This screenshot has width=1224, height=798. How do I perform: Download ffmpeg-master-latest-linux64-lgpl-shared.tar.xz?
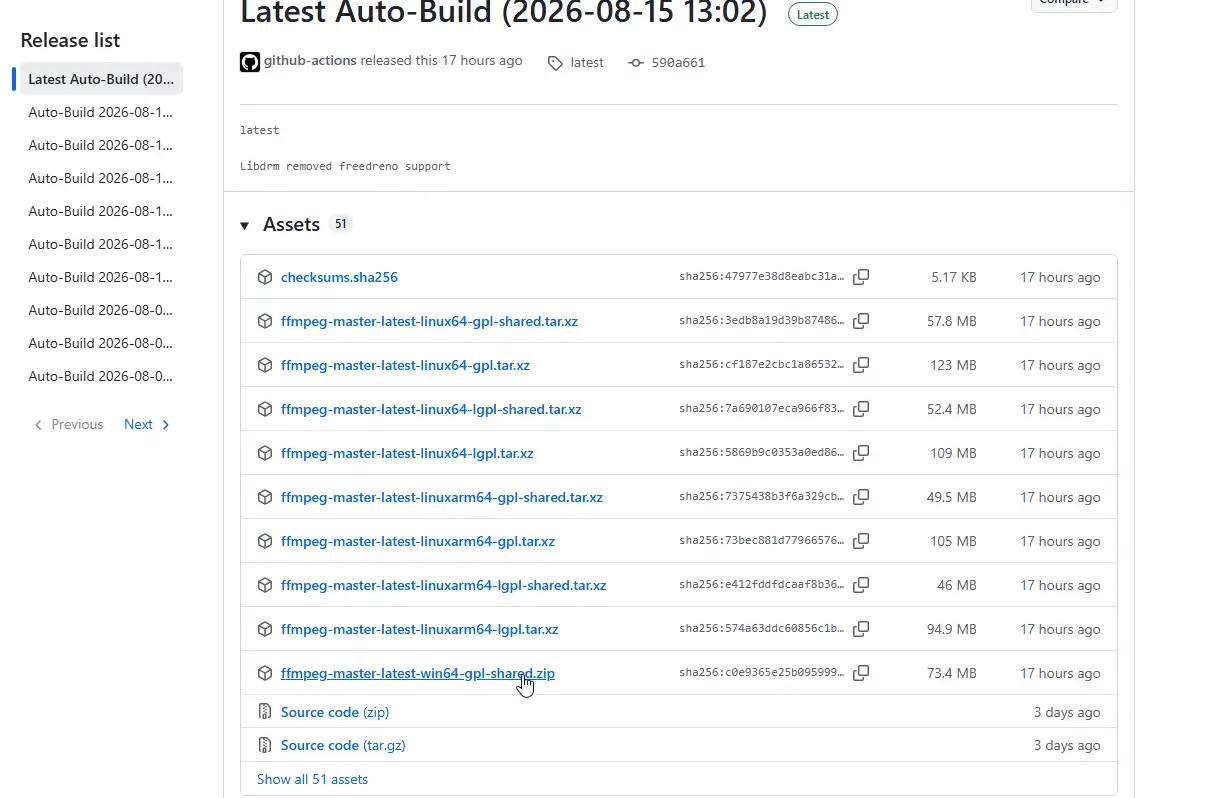[431, 409]
